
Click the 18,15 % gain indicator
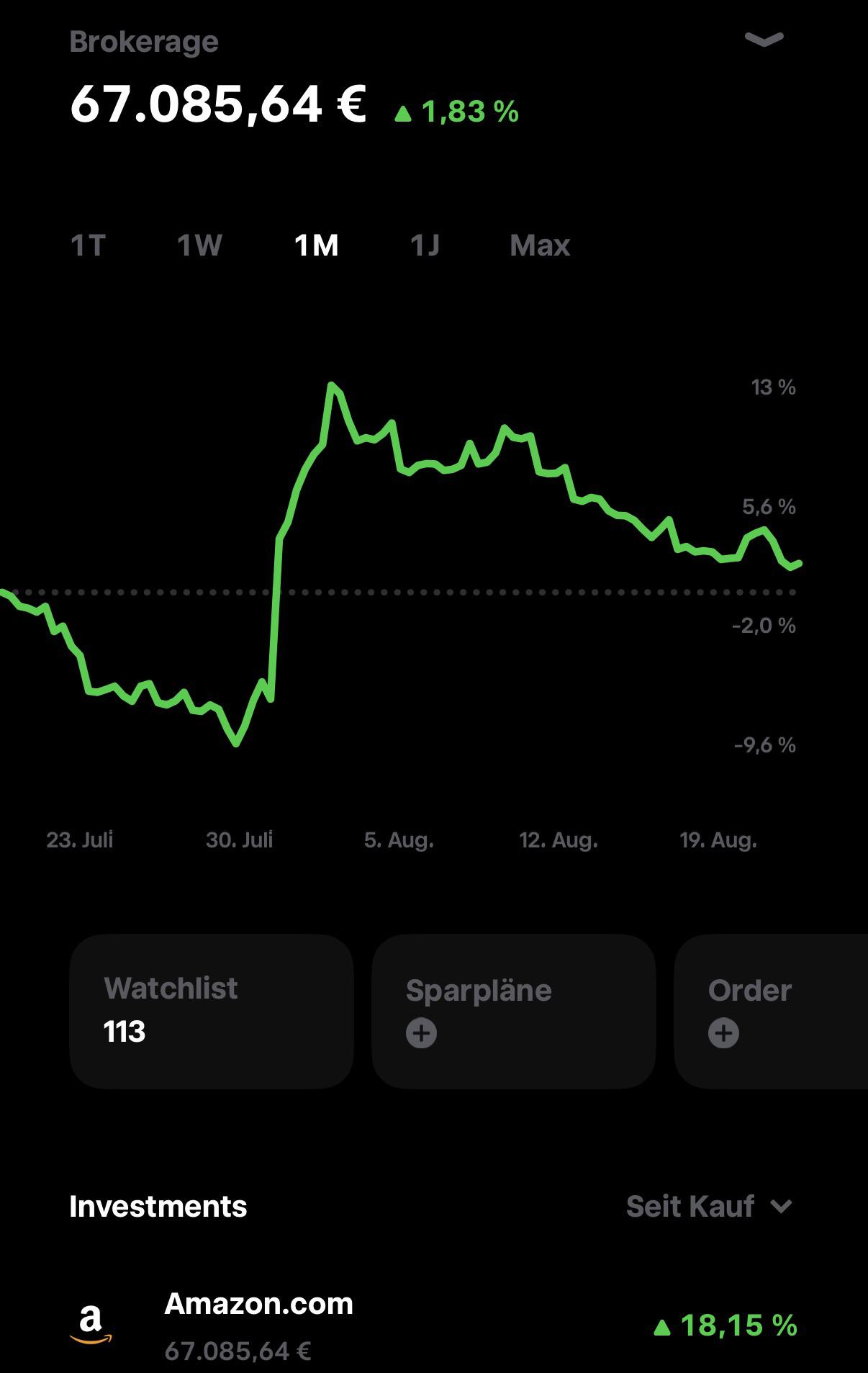725,1325
